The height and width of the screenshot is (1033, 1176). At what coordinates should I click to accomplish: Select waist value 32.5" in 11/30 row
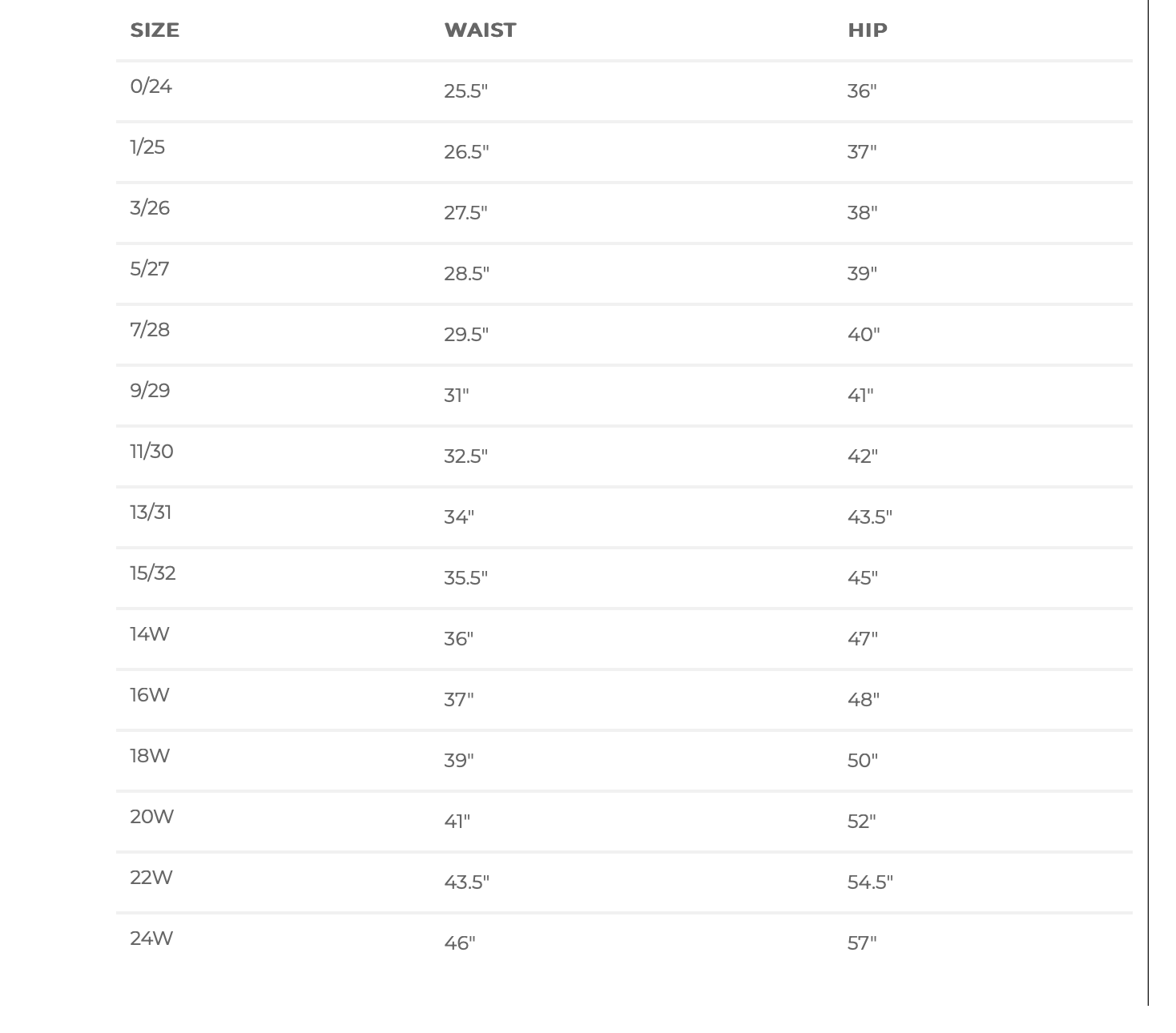466,456
